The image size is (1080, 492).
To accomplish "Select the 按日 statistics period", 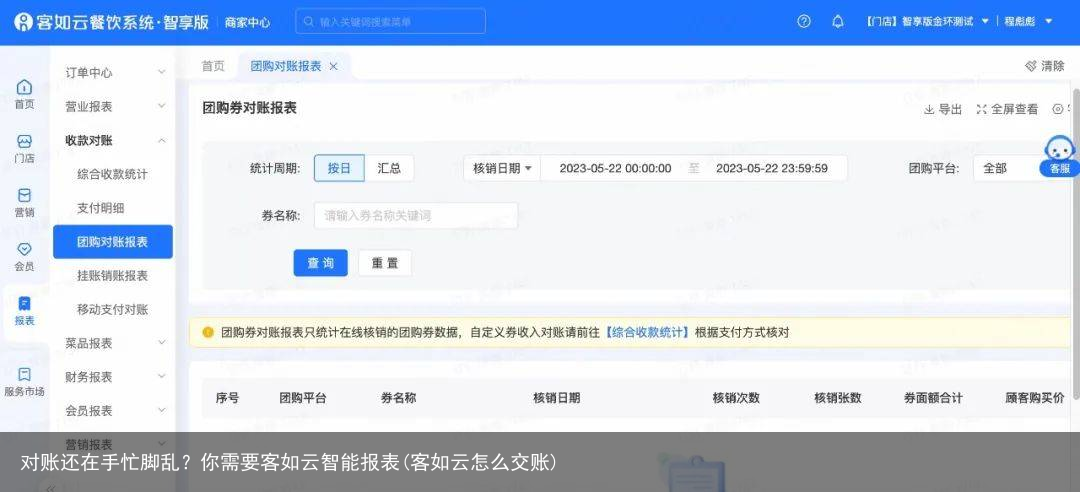I will pos(339,168).
